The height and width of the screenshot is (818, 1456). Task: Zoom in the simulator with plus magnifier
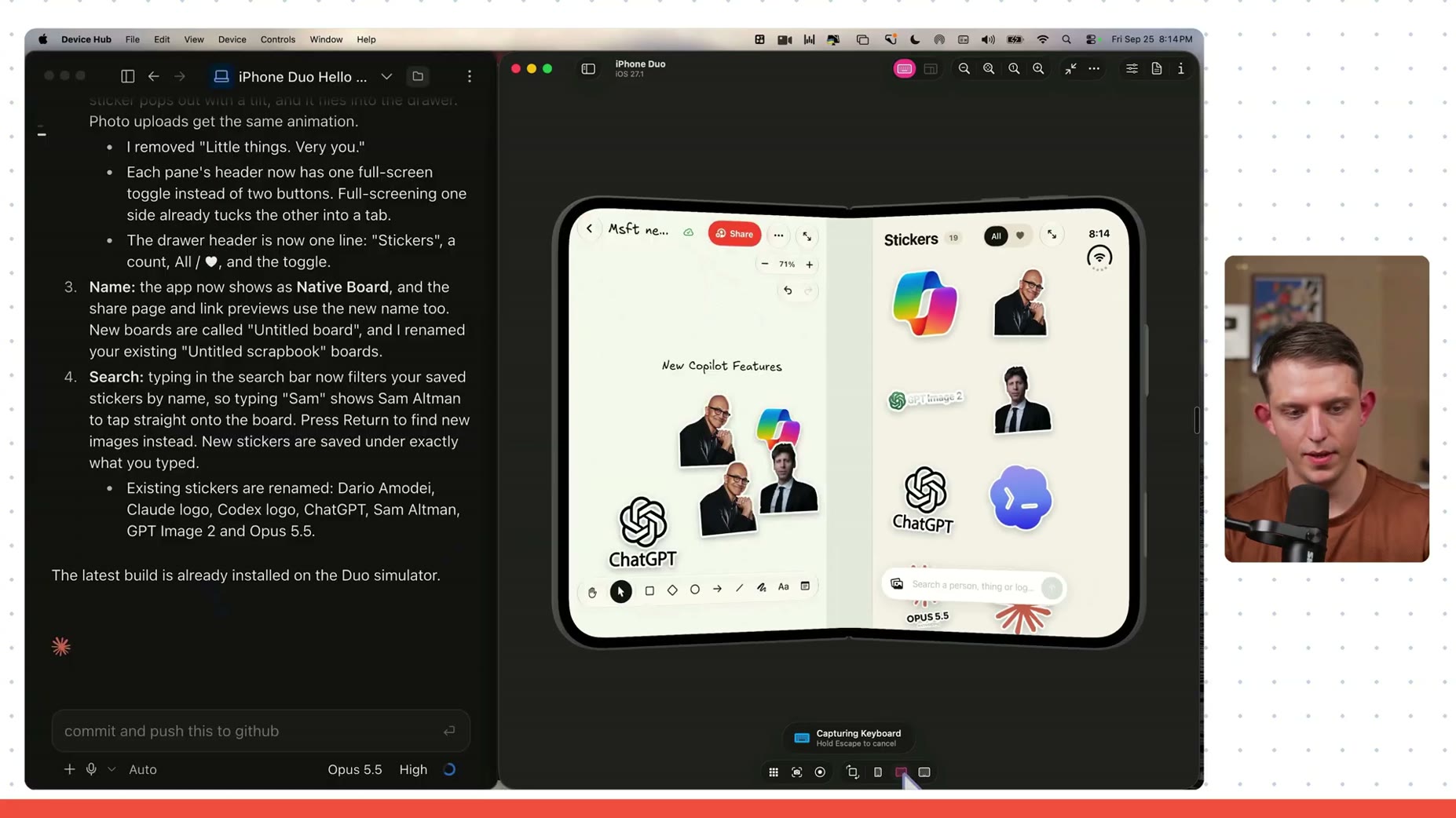point(1038,69)
